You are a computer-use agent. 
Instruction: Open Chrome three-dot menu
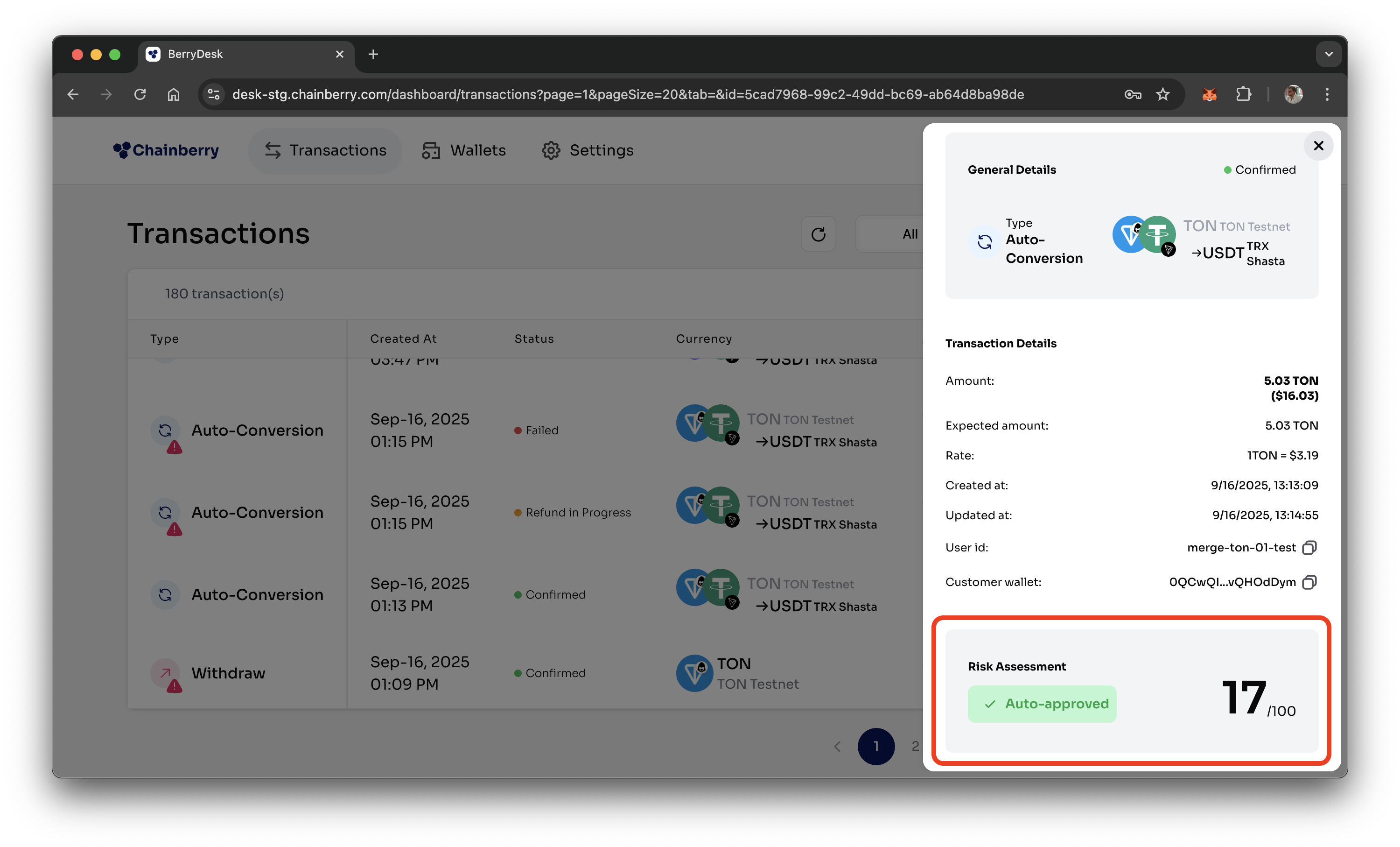click(1327, 94)
